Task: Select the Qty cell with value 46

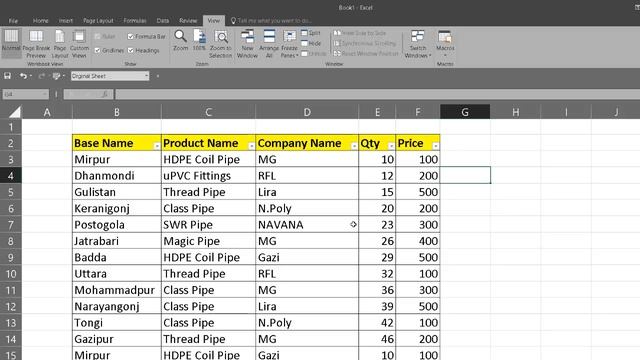Action: 377,339
